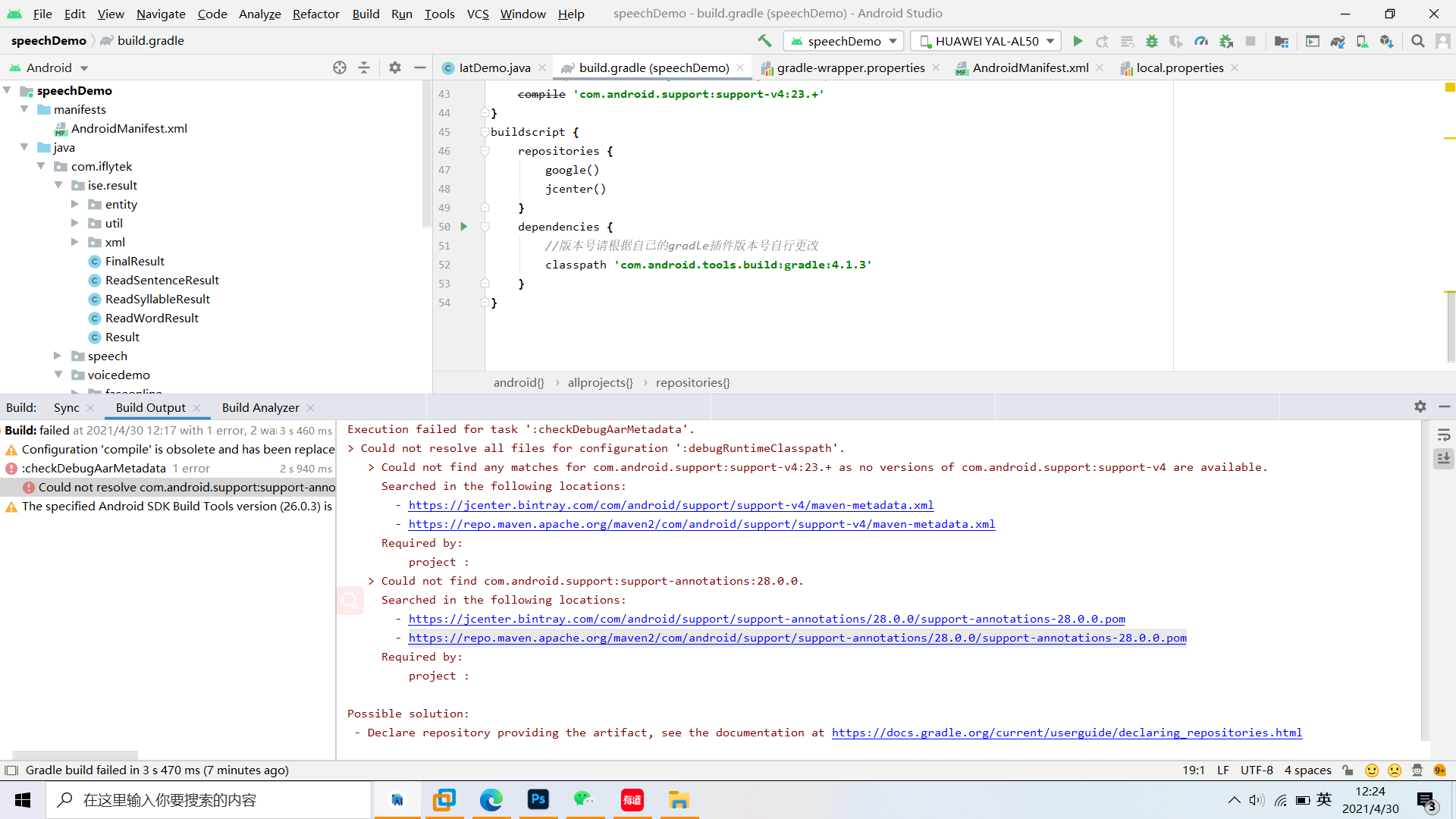Collapse all in Project panel icon

[364, 67]
